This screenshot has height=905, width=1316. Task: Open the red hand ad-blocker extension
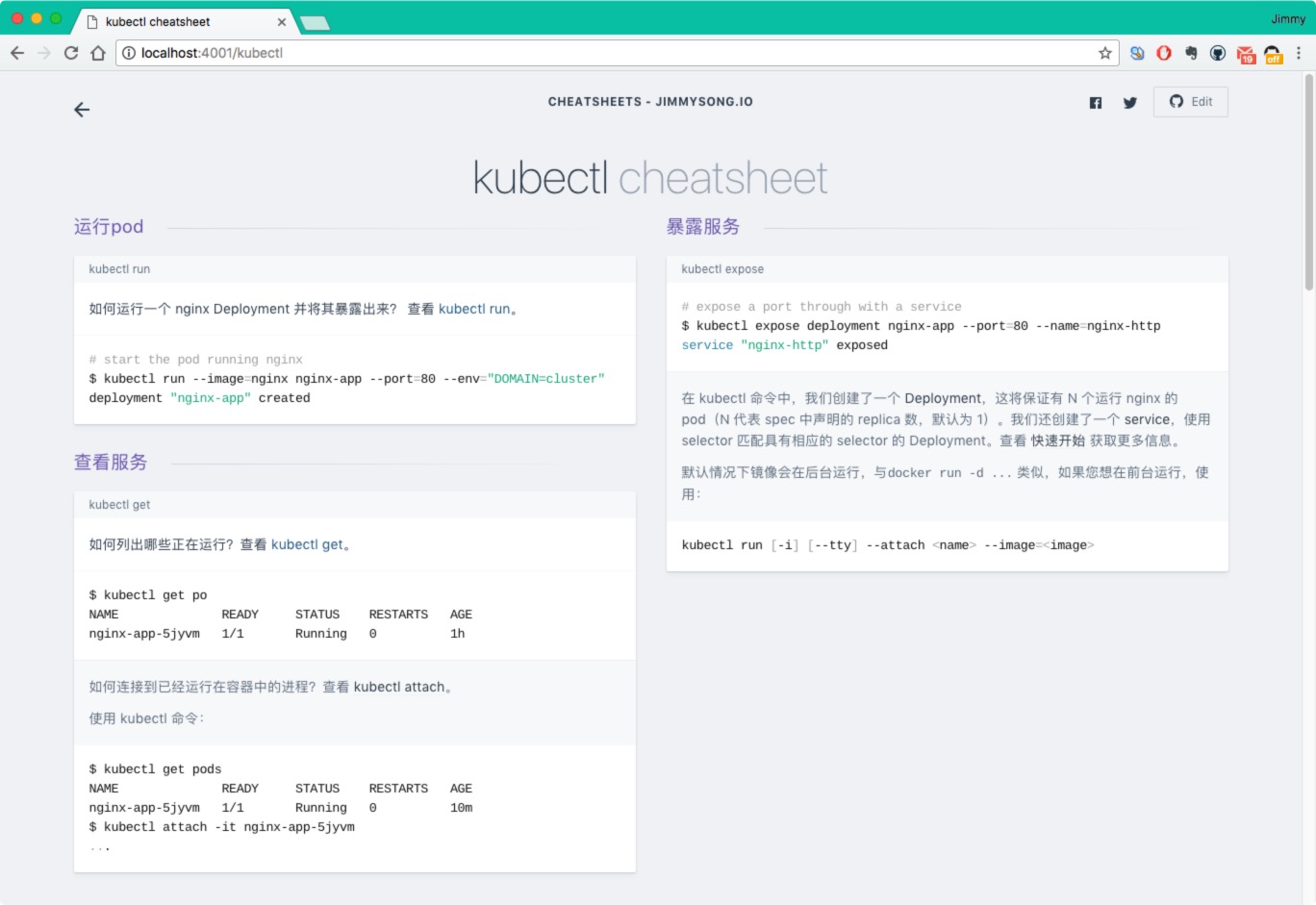[1164, 53]
